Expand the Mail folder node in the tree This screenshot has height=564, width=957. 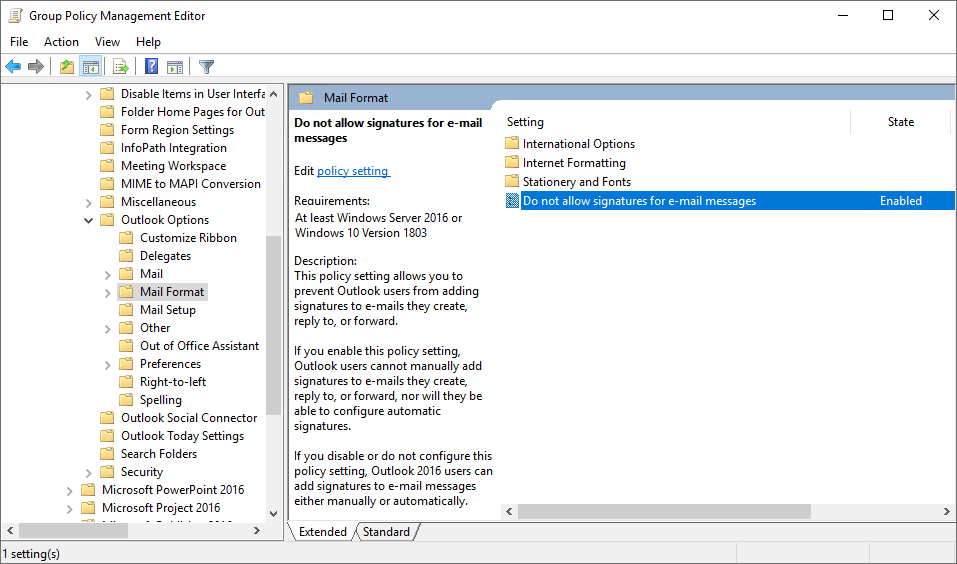pos(108,274)
